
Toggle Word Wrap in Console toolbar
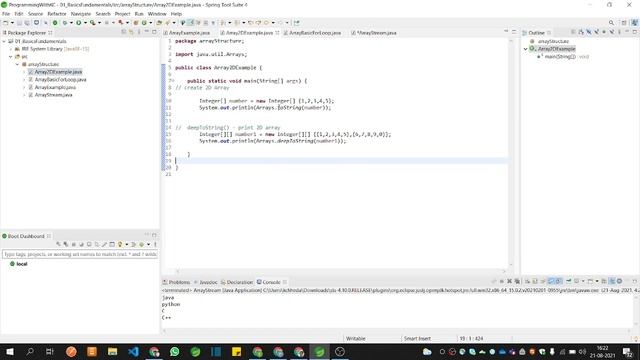(543, 281)
